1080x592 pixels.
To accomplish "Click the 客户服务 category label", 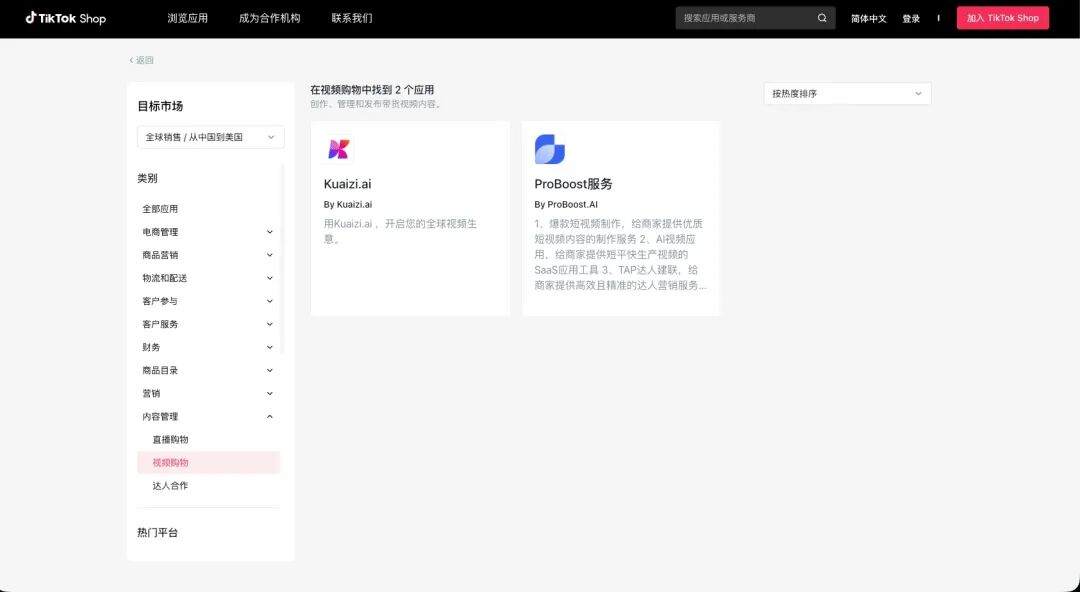I will (160, 324).
